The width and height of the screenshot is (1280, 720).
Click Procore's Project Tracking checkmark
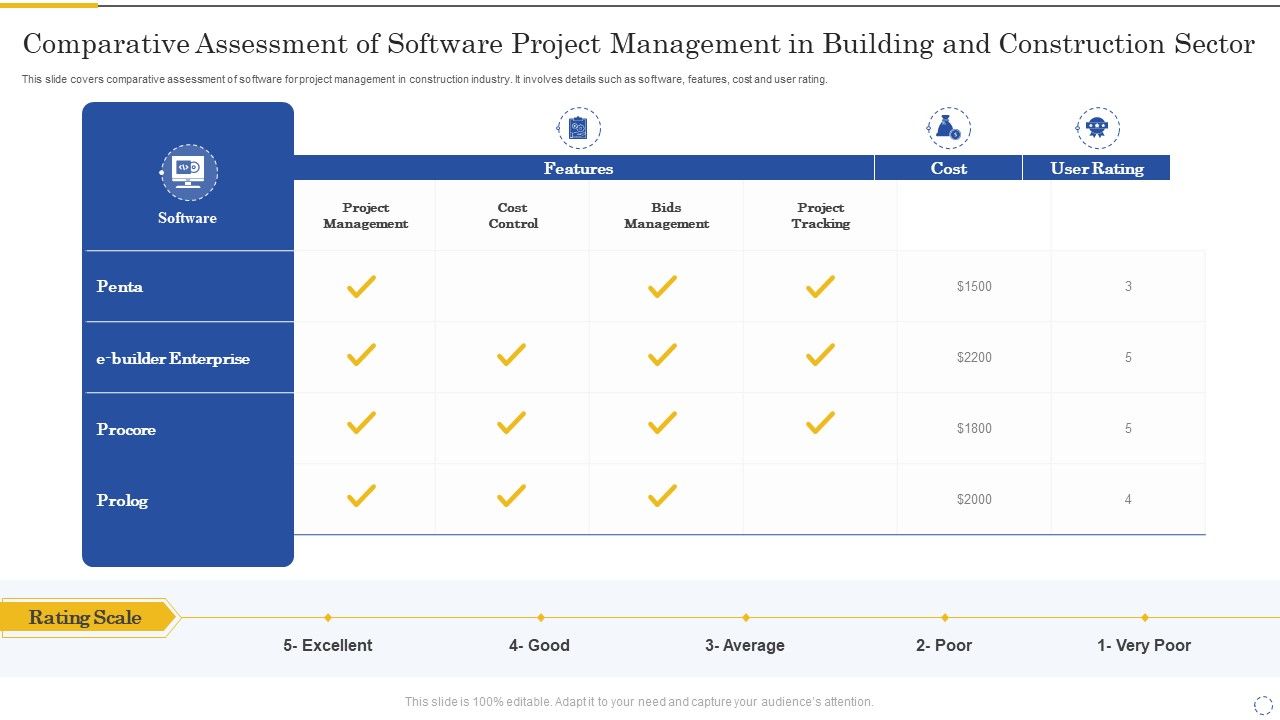pos(820,423)
